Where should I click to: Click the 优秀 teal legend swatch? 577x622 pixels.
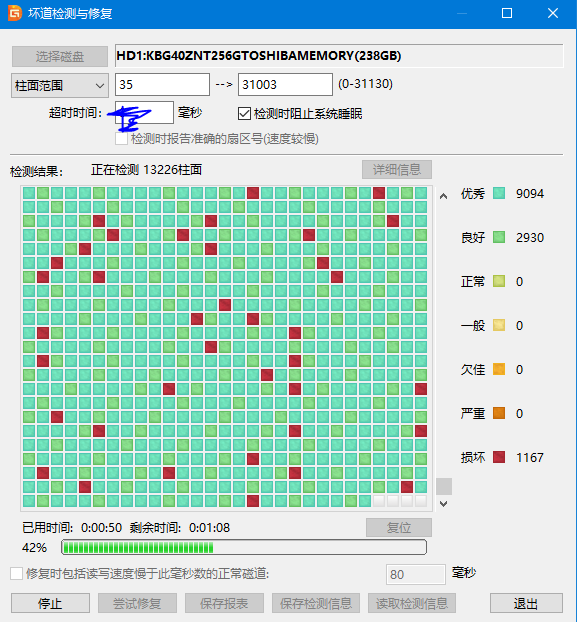(499, 194)
